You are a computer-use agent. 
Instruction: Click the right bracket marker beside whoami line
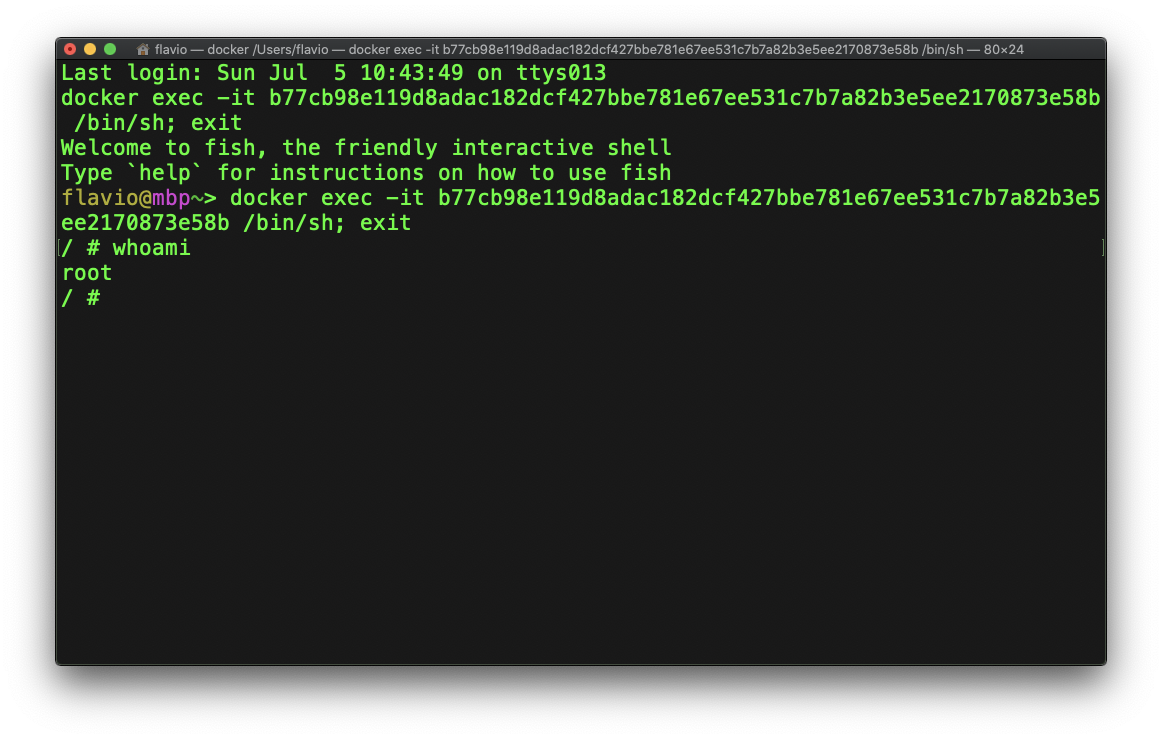1102,248
